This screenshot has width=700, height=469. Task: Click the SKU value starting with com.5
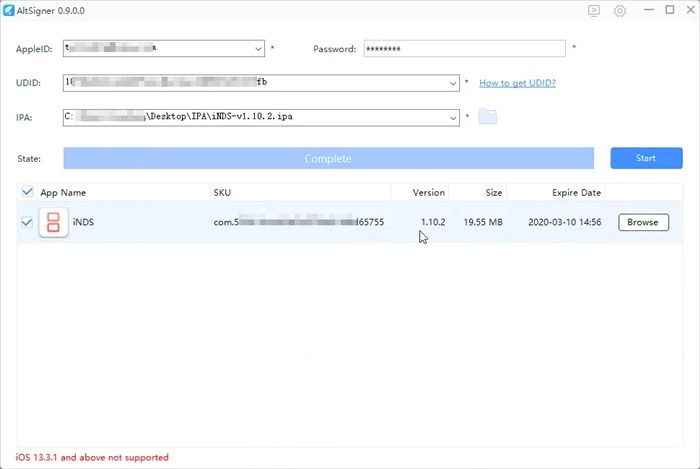click(x=299, y=222)
